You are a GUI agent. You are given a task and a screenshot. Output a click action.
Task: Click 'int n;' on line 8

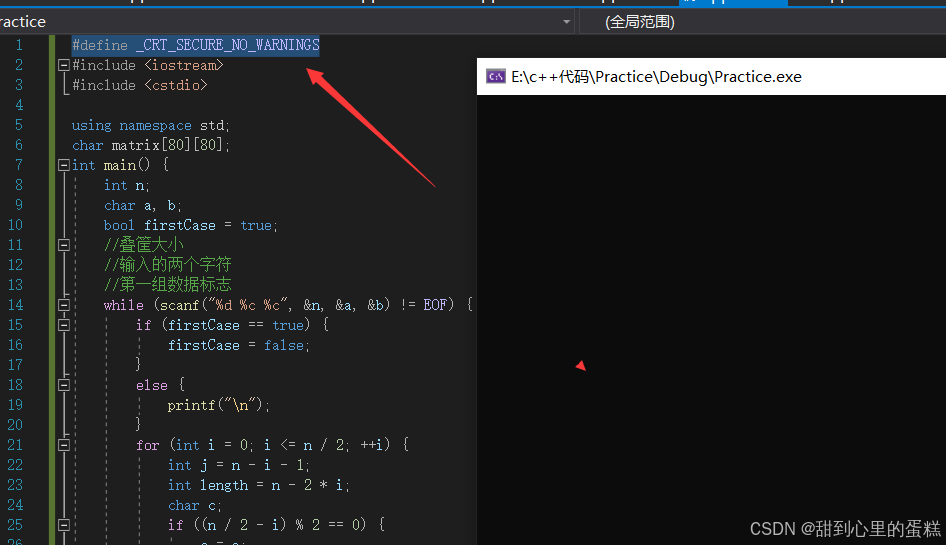[x=127, y=185]
